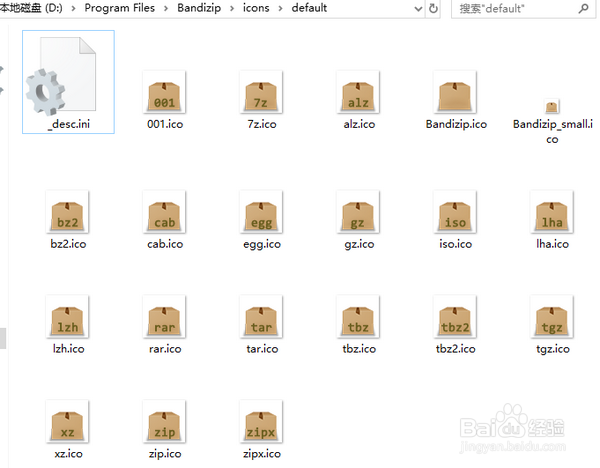This screenshot has height=468, width=600.
Task: Select the rar.ico box icon
Action: point(164,317)
